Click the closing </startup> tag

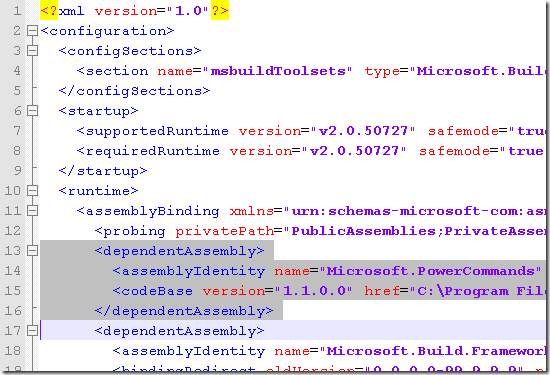[x=103, y=171]
